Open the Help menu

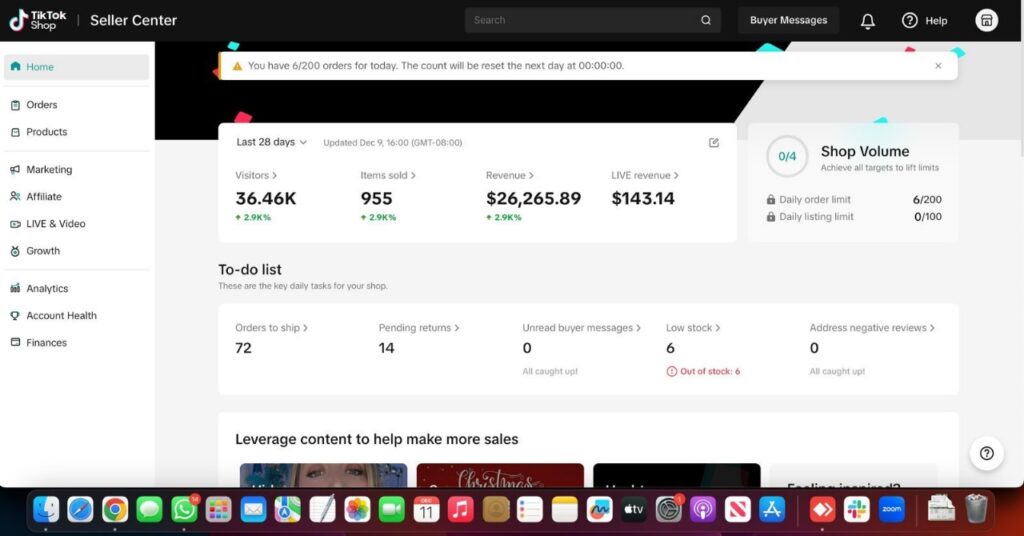click(x=924, y=20)
